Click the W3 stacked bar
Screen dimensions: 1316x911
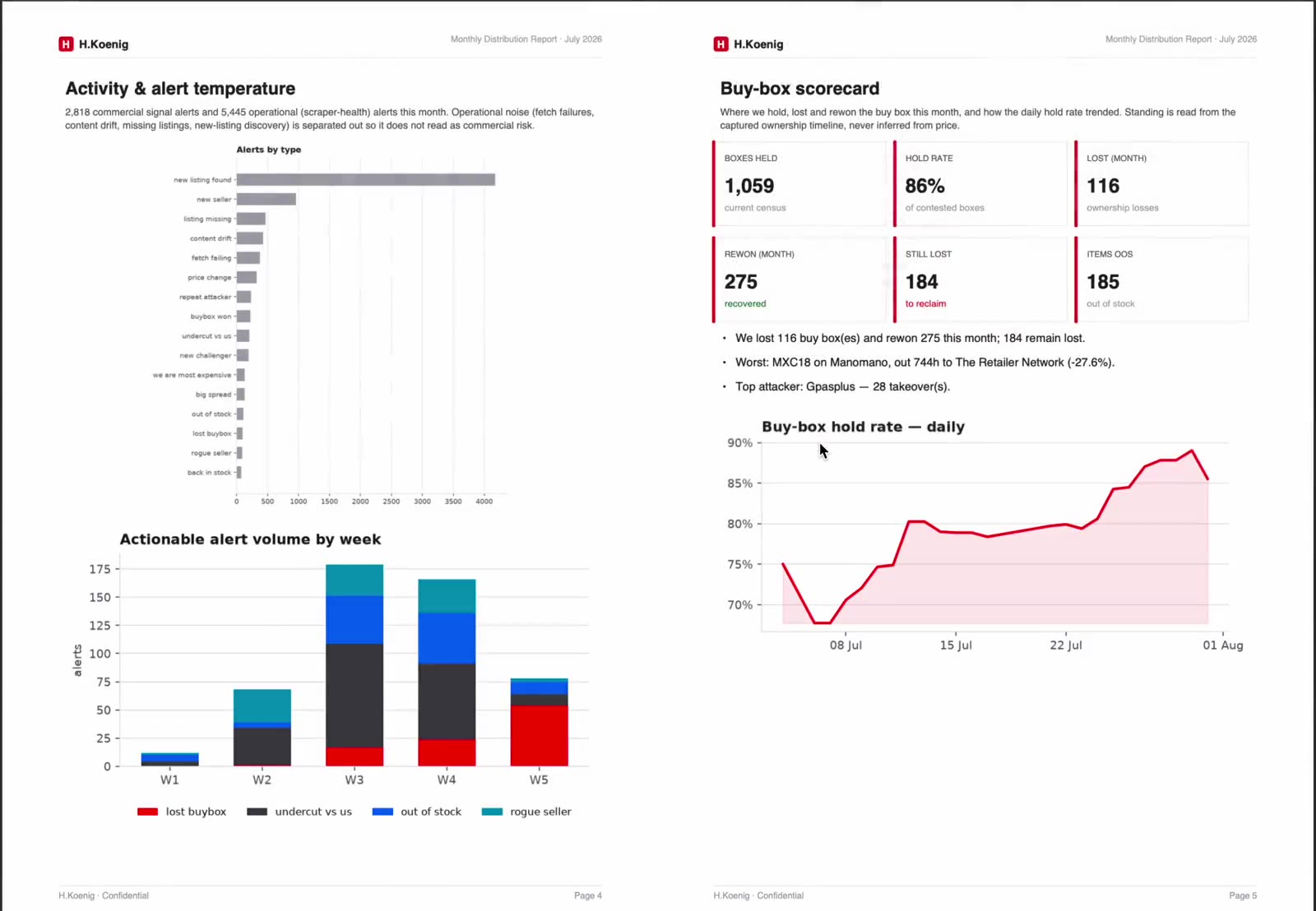(354, 665)
